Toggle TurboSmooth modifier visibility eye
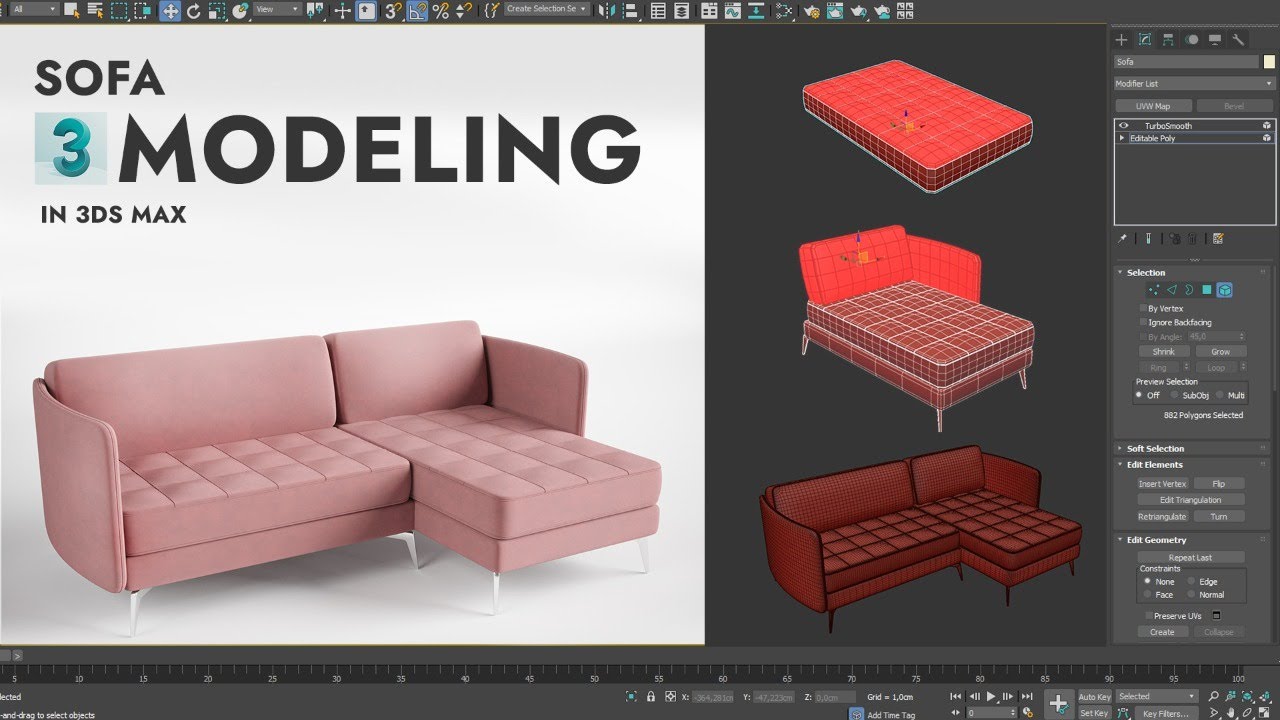This screenshot has height=720, width=1280. (x=1124, y=126)
